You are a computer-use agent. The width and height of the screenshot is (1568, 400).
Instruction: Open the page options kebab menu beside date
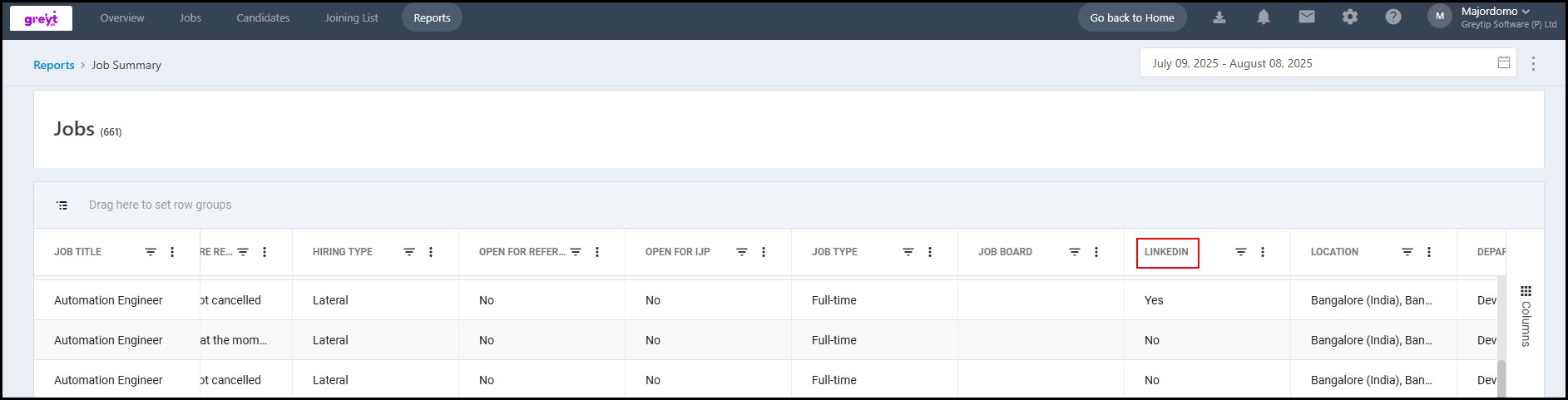pyautogui.click(x=1533, y=63)
